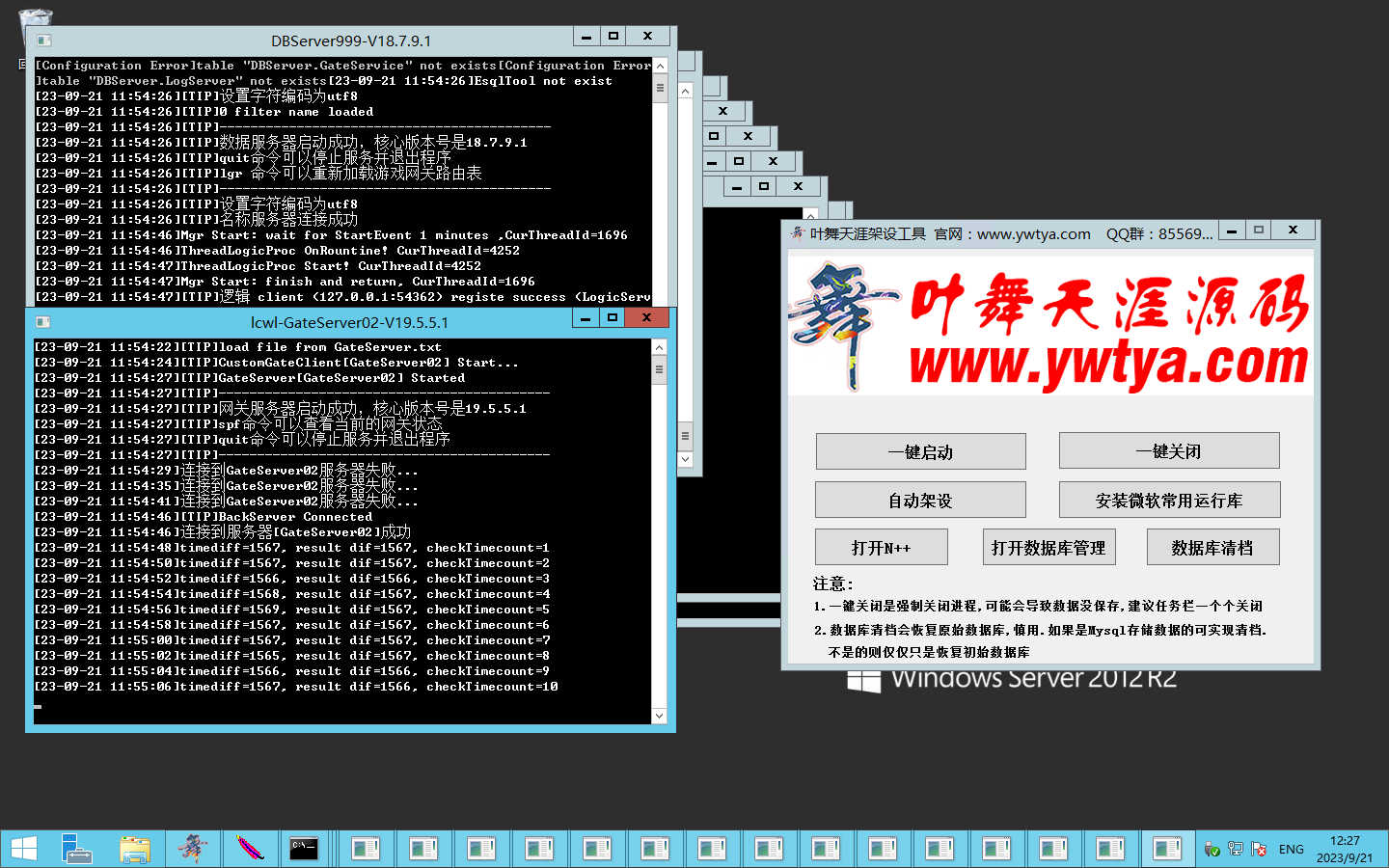The height and width of the screenshot is (868, 1389).
Task: Click the DBServer999-V18.7.9.1 title bar
Action: (x=351, y=41)
